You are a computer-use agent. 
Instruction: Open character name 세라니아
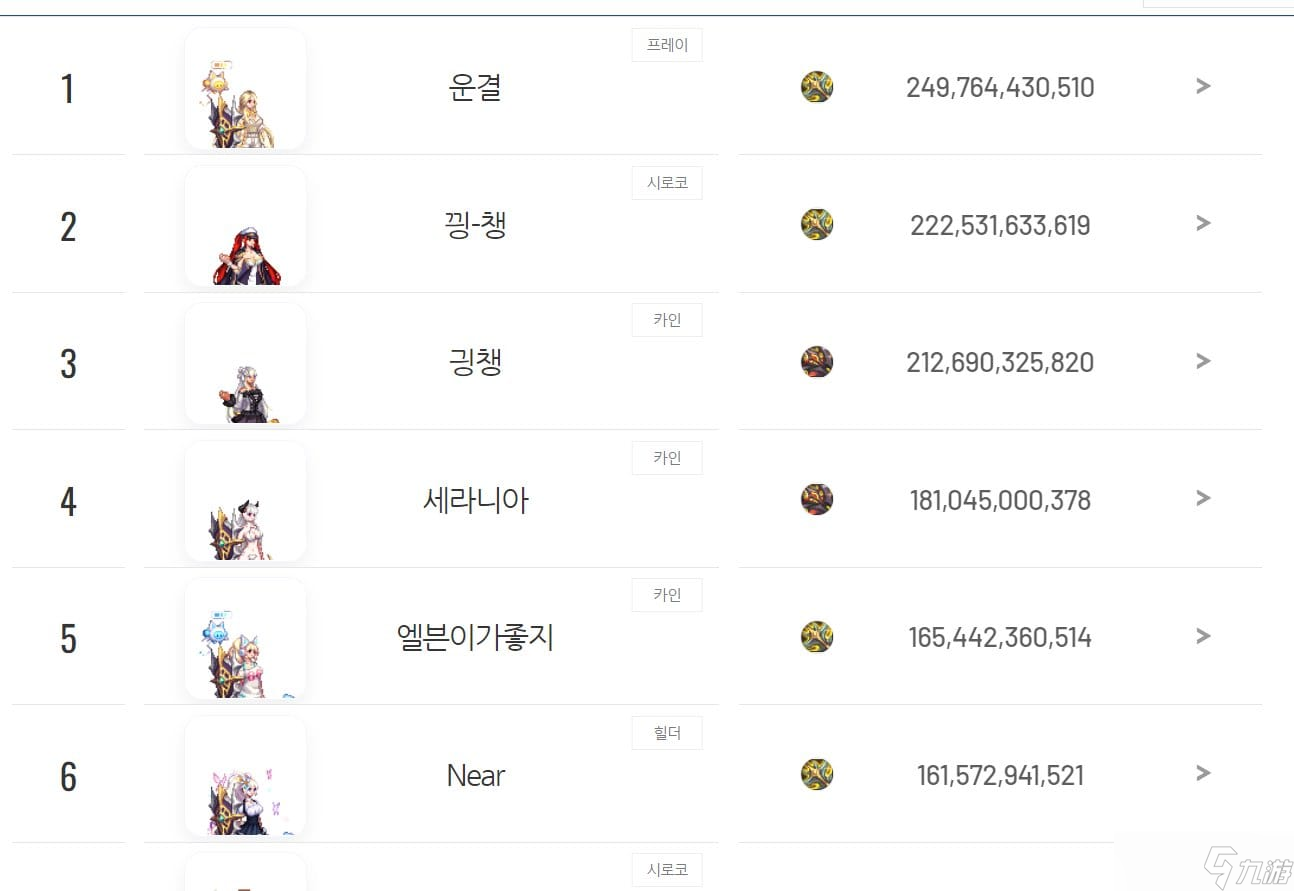coord(475,500)
